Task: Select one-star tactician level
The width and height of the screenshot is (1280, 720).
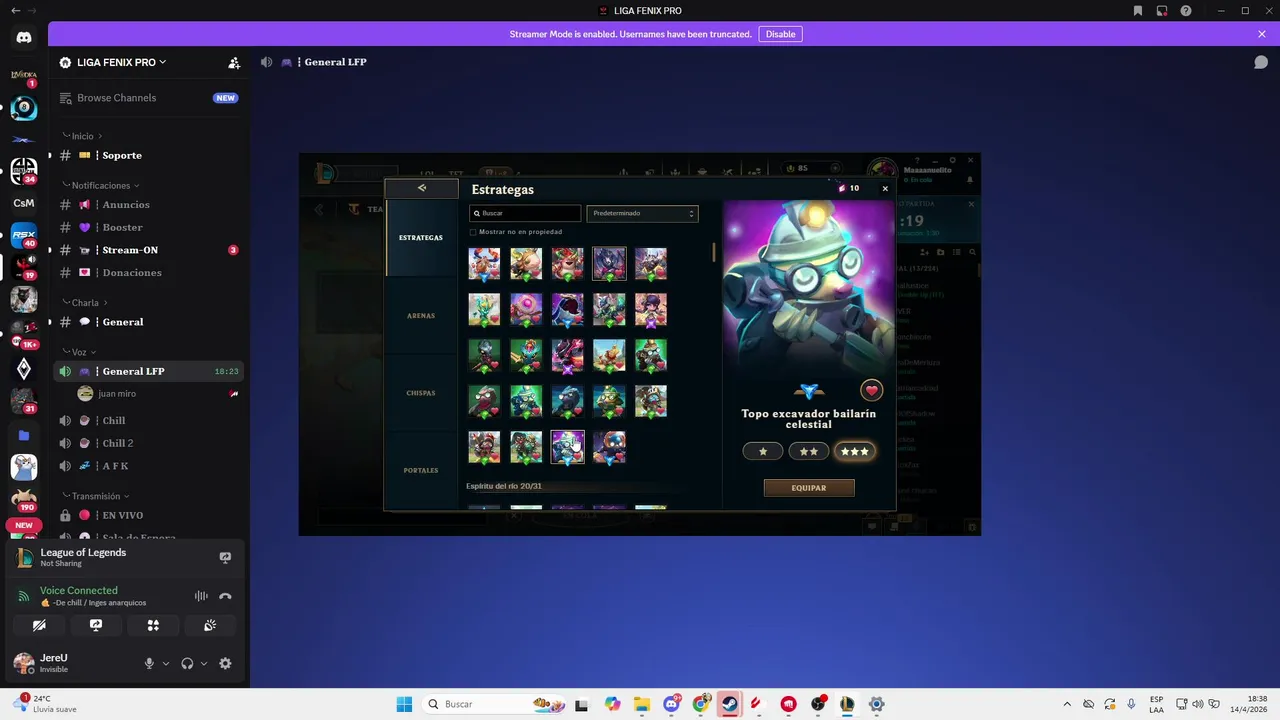Action: point(763,451)
